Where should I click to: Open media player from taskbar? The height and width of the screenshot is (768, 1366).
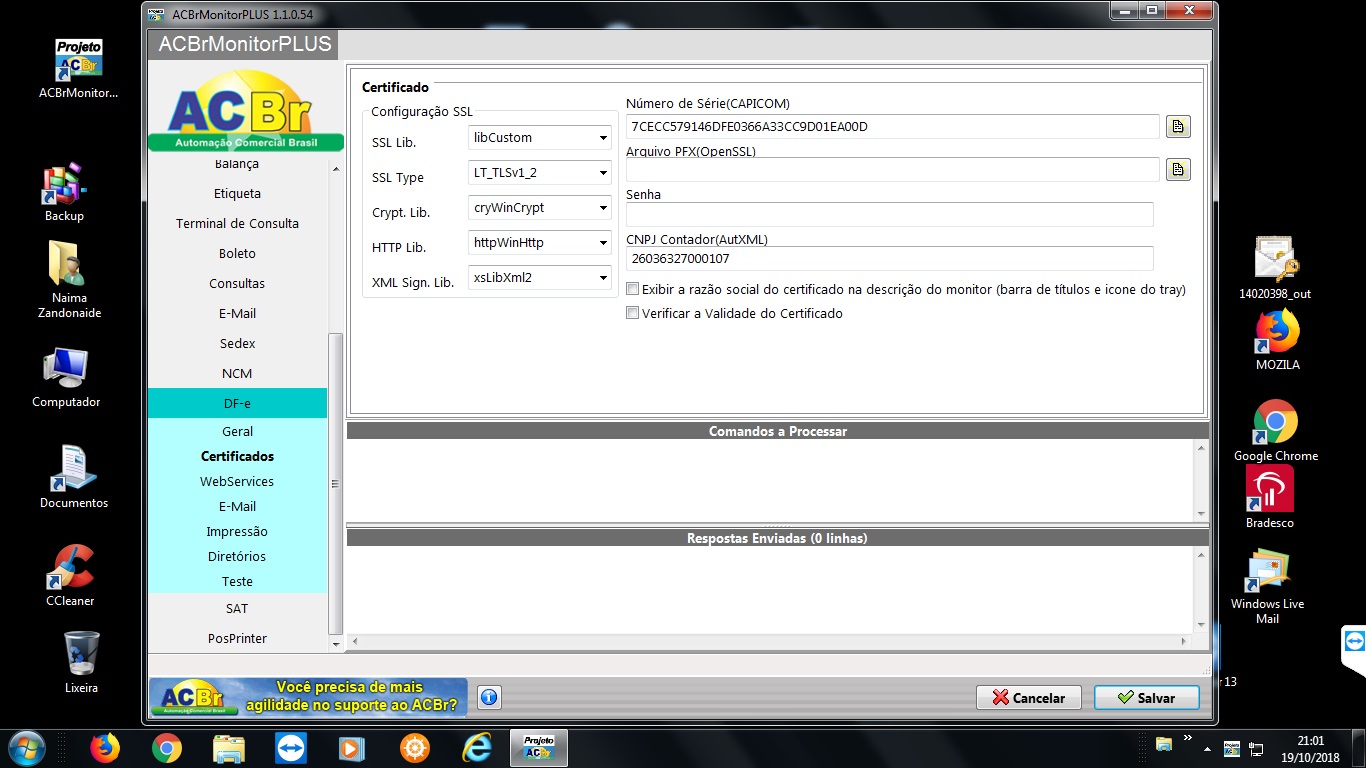[352, 748]
